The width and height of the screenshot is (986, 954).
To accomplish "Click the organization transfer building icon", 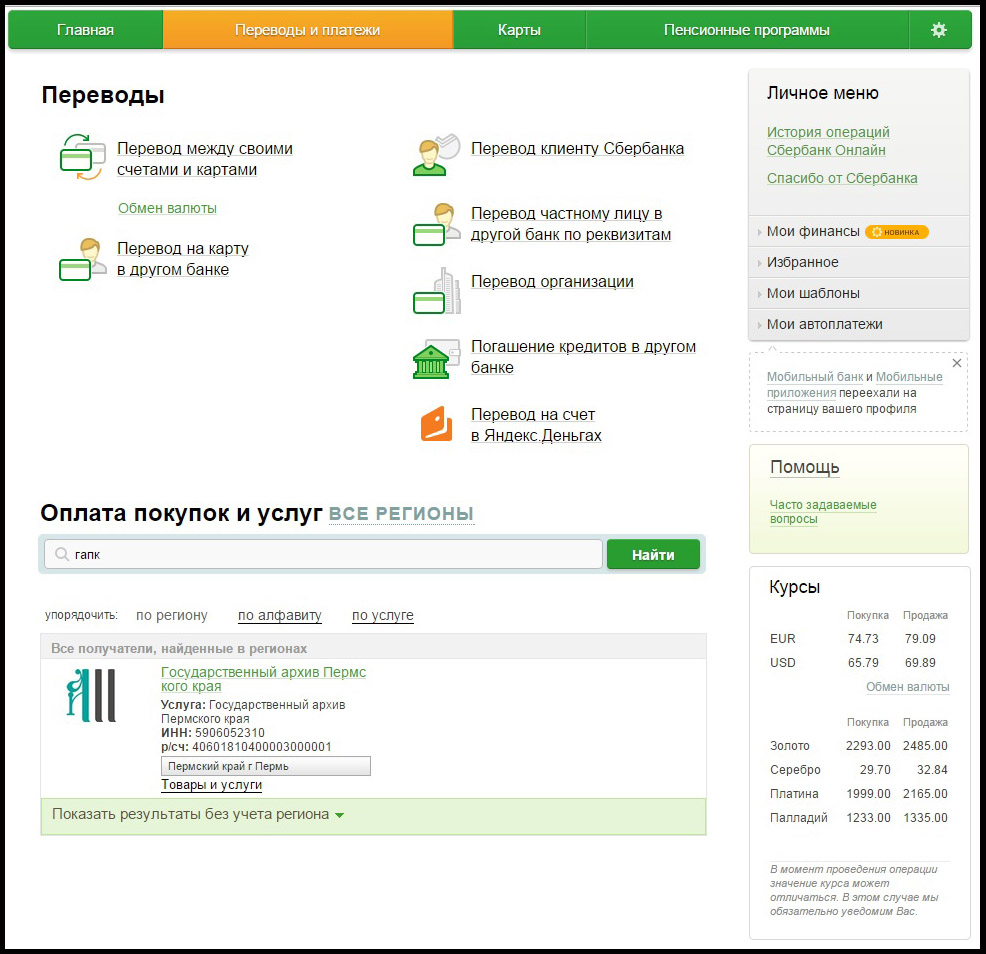I will (x=436, y=291).
